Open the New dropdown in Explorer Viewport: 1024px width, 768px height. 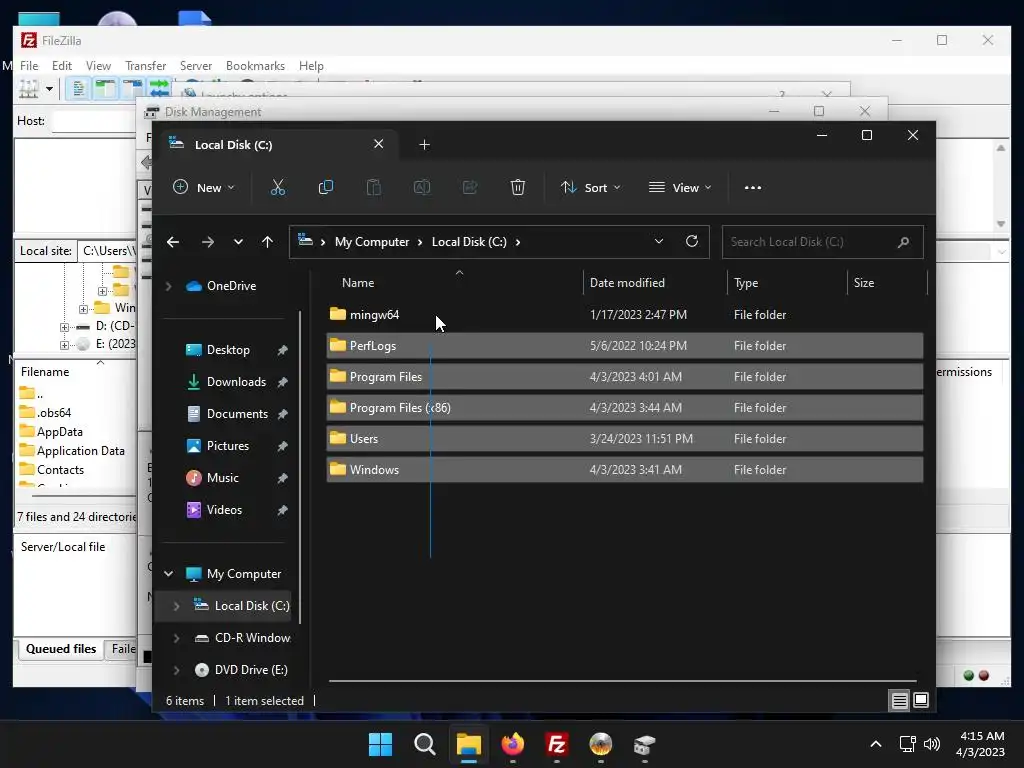click(x=203, y=188)
